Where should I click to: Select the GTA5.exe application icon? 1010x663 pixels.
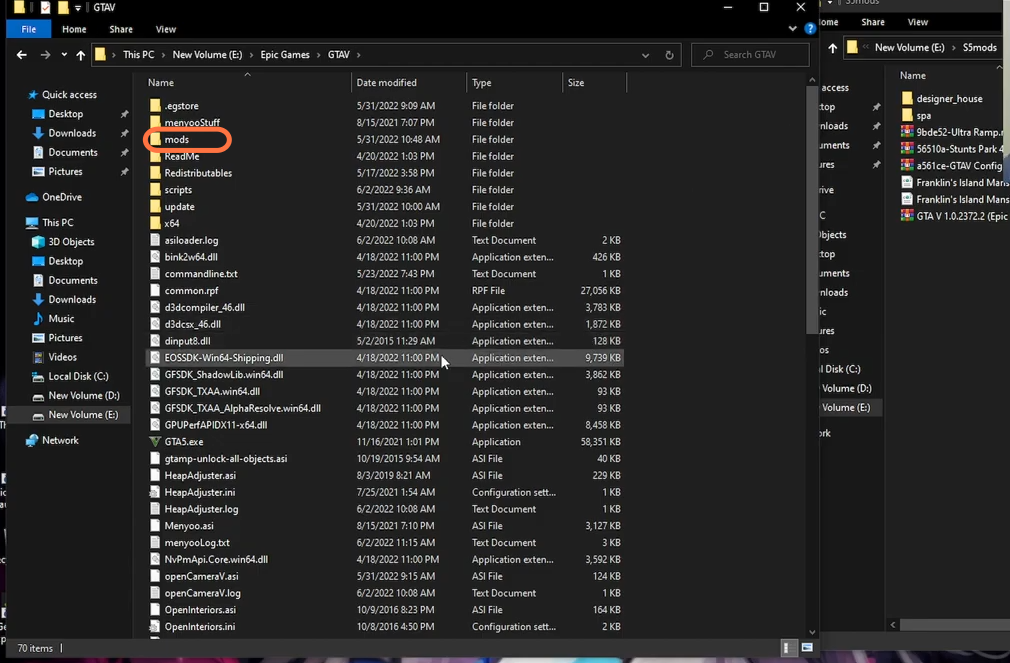click(155, 442)
